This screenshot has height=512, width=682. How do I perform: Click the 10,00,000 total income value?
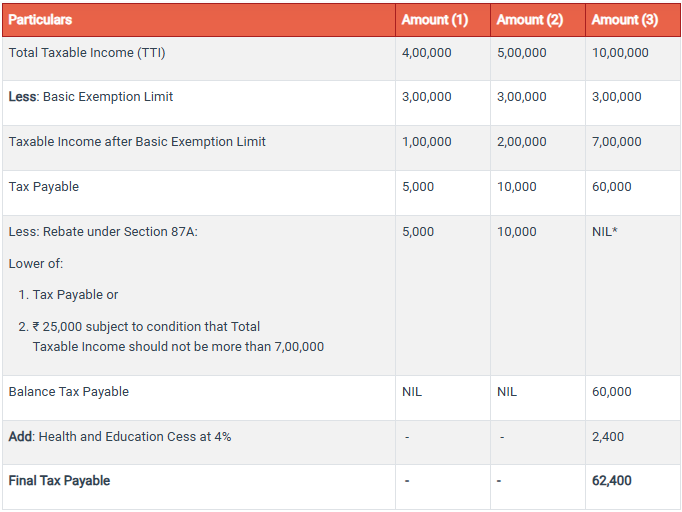tap(620, 53)
